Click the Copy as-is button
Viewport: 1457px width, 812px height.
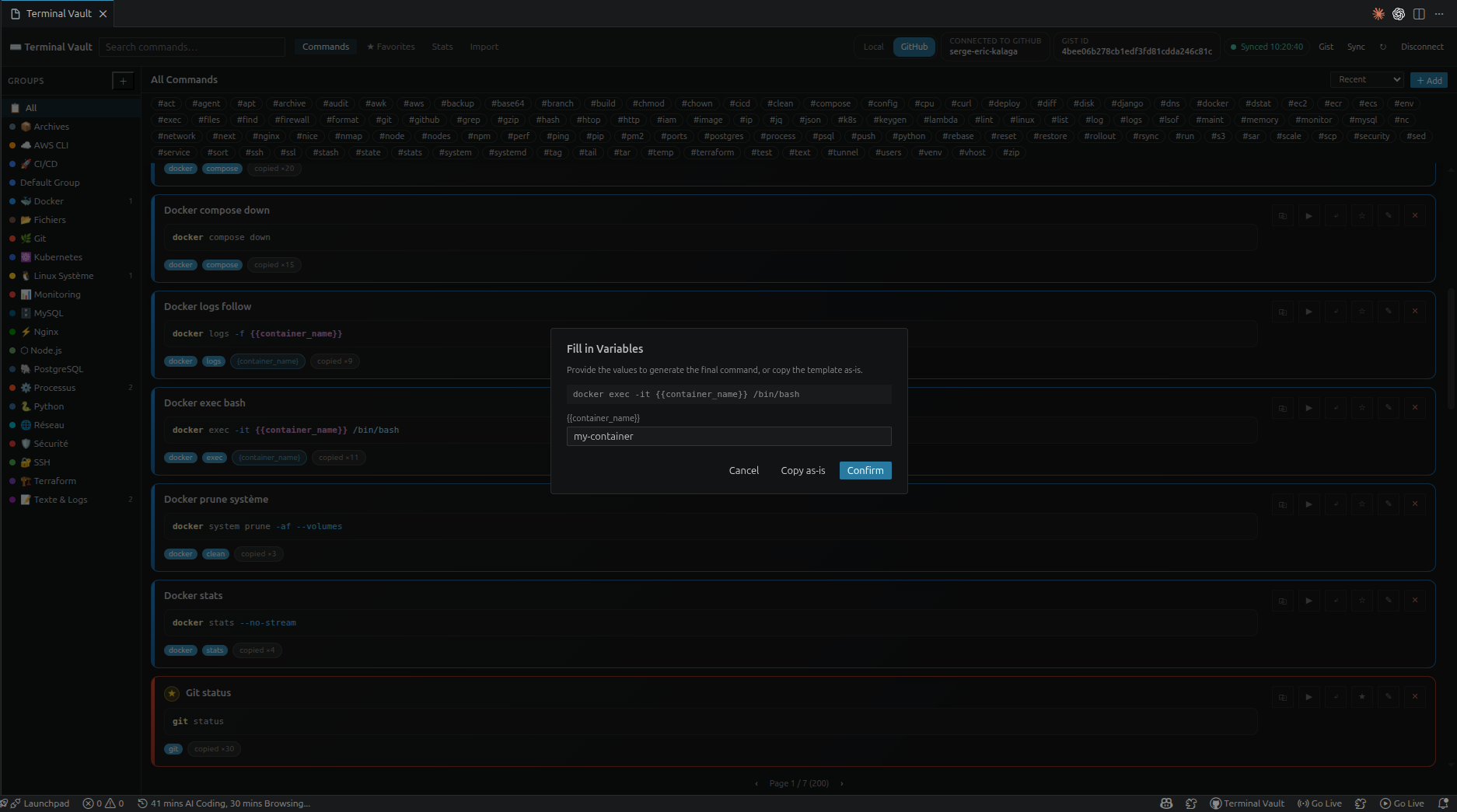click(802, 470)
